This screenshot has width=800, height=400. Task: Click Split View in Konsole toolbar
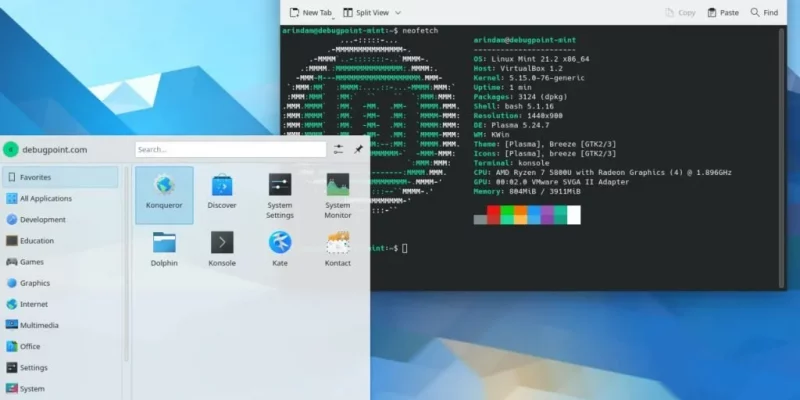pyautogui.click(x=365, y=13)
